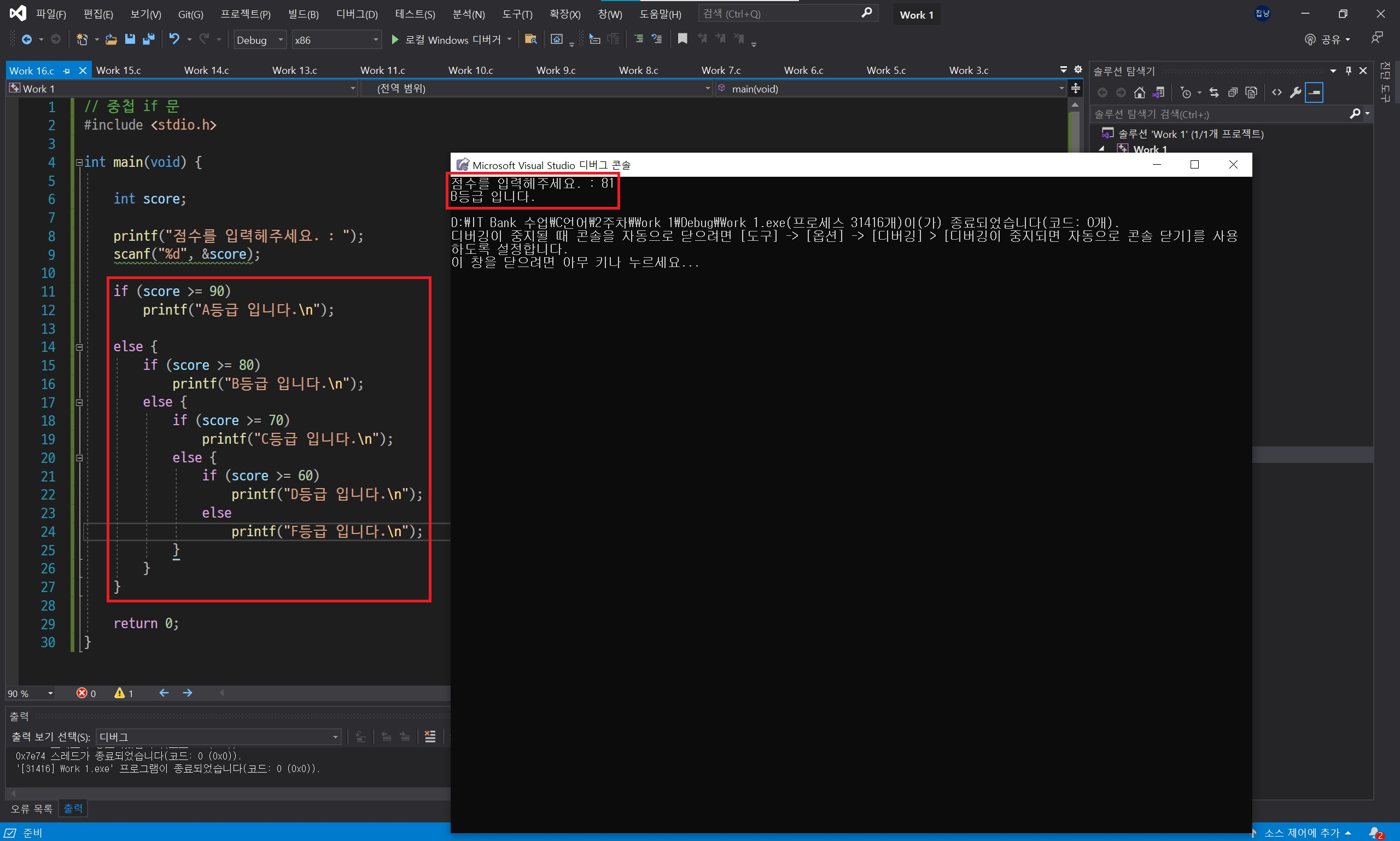Open the Debug configuration dropdown
Image resolution: width=1400 pixels, height=841 pixels.
point(260,39)
